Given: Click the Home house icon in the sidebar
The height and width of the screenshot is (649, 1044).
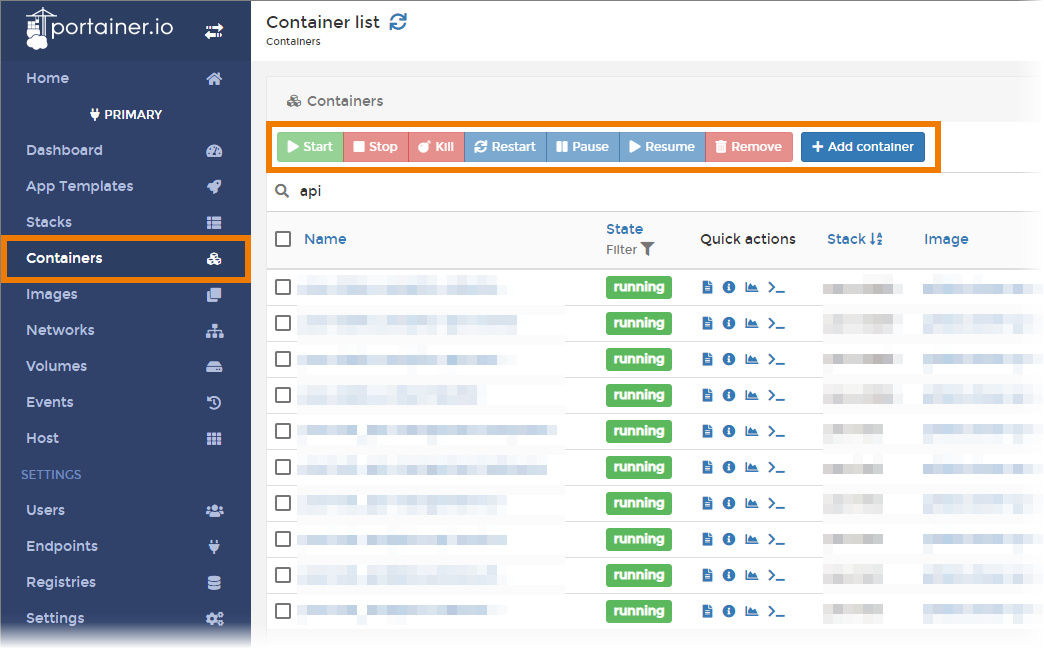Looking at the screenshot, I should point(214,79).
